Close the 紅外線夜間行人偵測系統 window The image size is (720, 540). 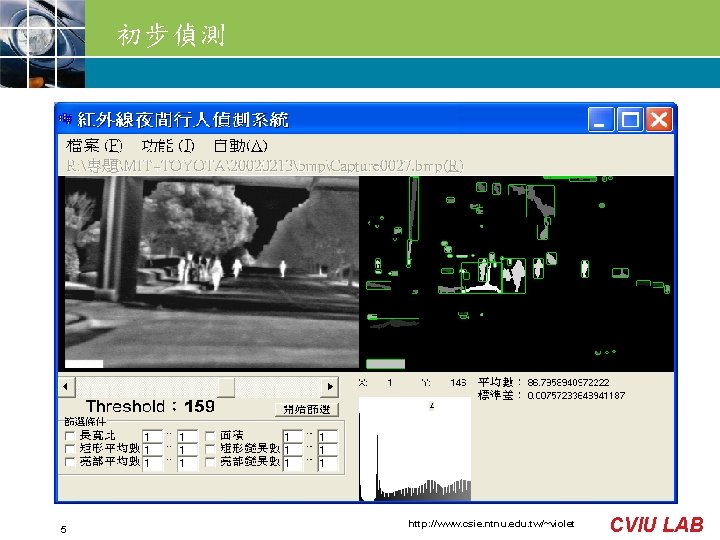click(x=659, y=120)
